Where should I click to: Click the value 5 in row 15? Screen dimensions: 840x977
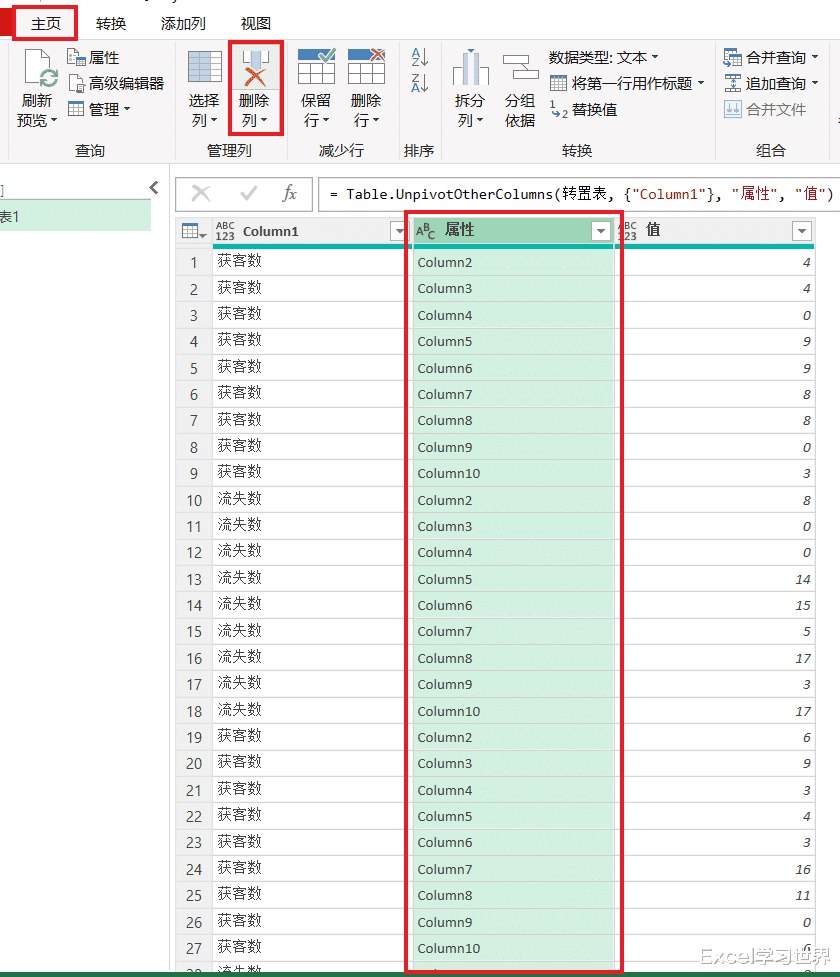(x=806, y=631)
